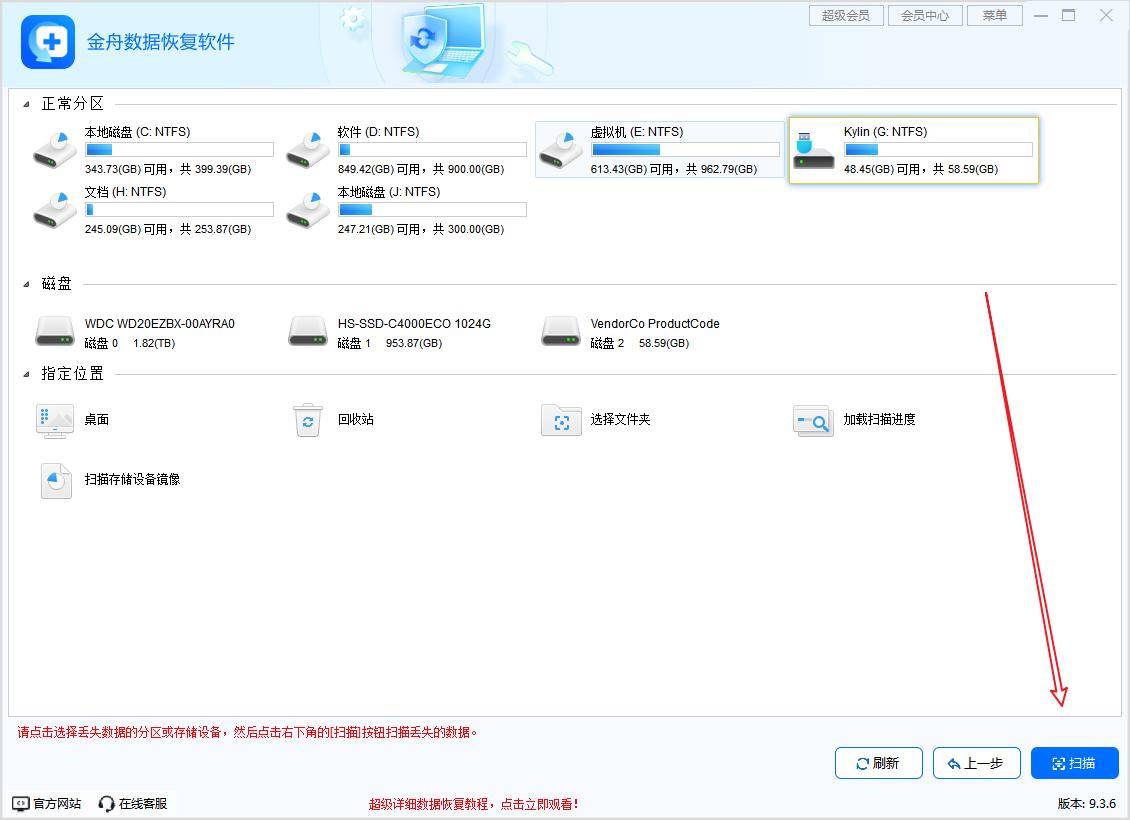The height and width of the screenshot is (820, 1130).
Task: Collapse the 磁盘 section triangle
Action: [26, 285]
